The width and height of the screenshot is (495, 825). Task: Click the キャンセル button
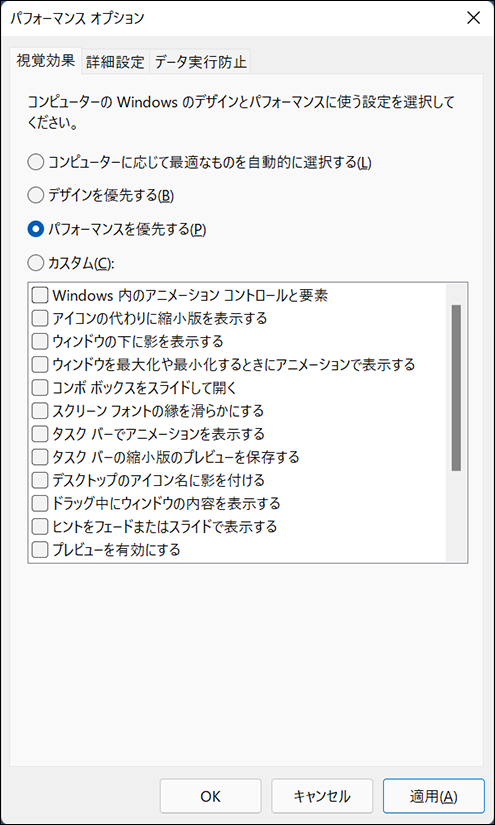tap(322, 796)
